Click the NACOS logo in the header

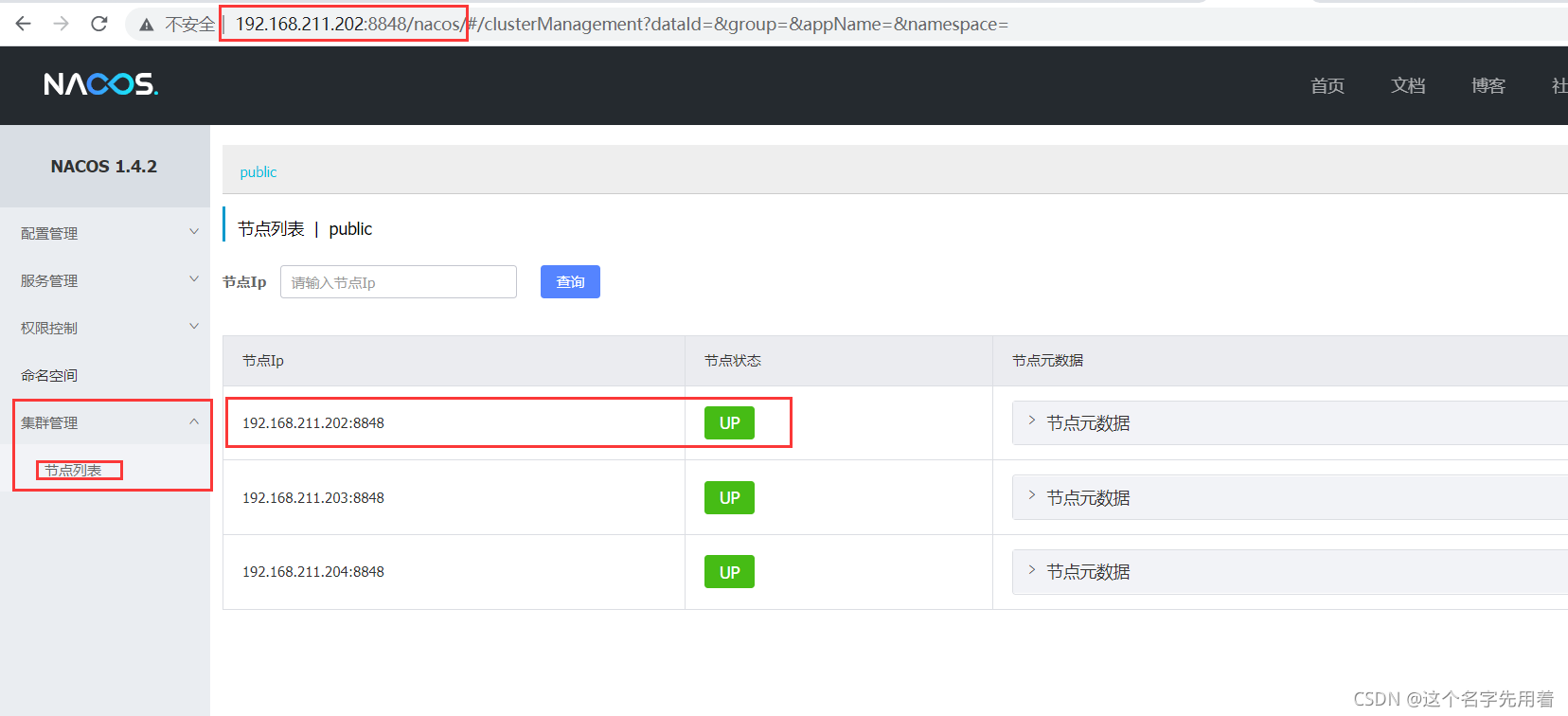pyautogui.click(x=101, y=84)
